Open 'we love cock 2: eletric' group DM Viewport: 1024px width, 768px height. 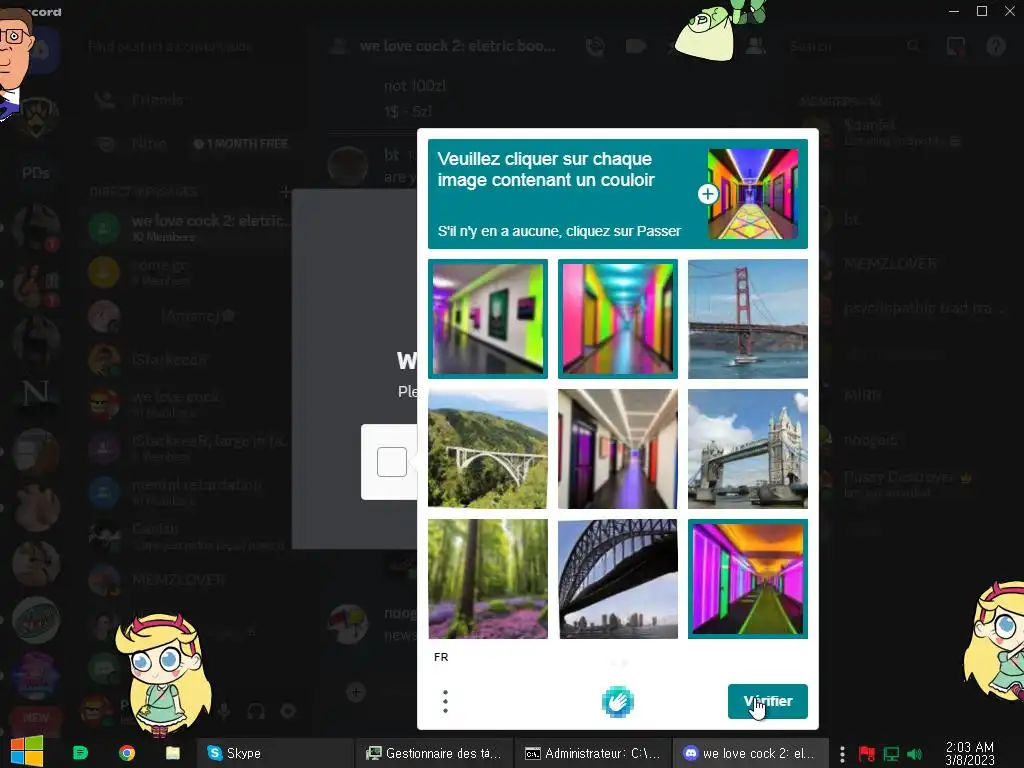[x=189, y=227]
